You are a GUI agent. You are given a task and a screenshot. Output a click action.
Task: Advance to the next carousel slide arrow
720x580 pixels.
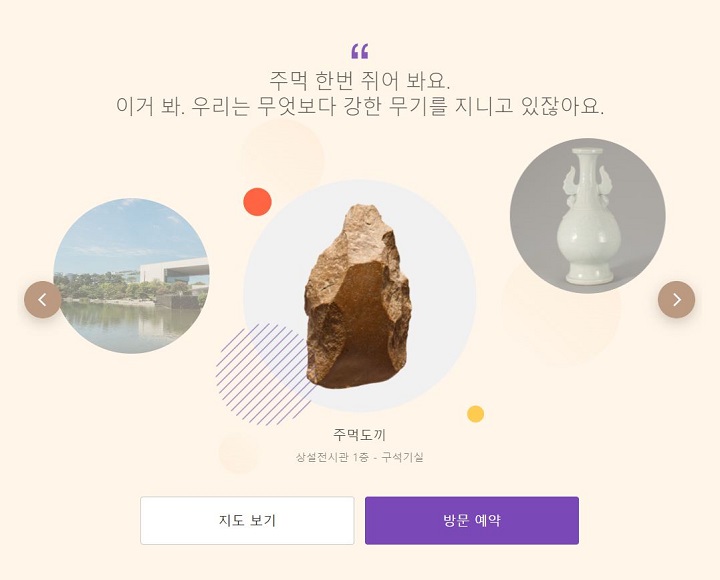676,299
